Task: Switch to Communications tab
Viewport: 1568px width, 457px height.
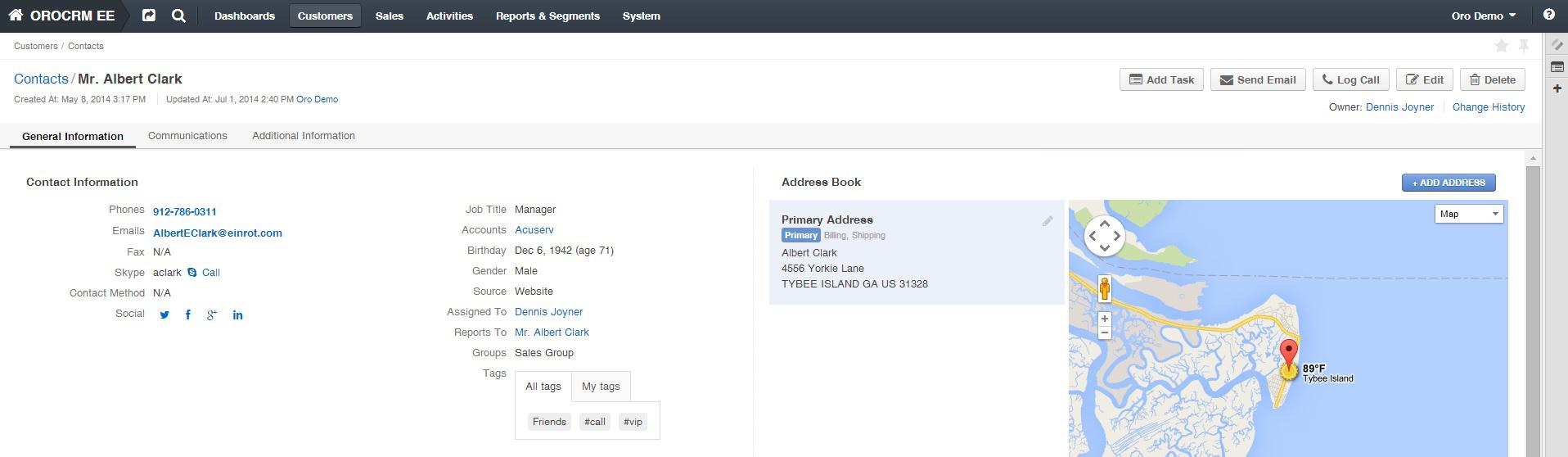Action: (187, 136)
